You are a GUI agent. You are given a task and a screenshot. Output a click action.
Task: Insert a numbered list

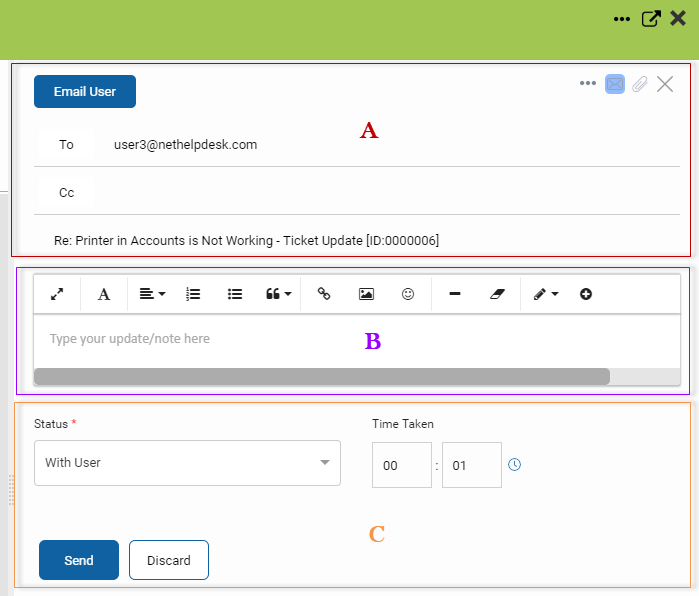tap(193, 294)
